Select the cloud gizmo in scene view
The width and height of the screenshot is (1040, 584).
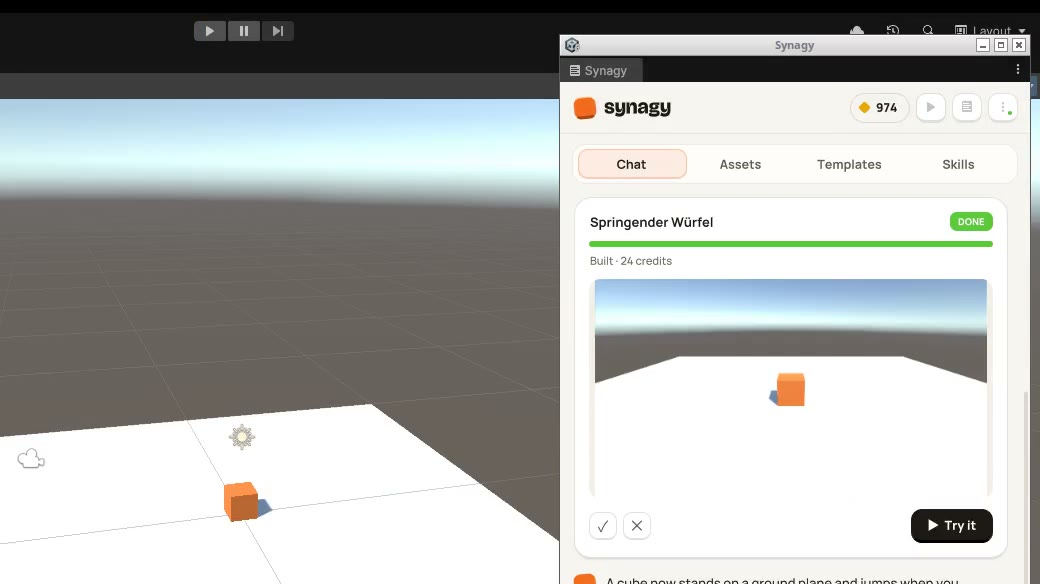click(x=31, y=459)
